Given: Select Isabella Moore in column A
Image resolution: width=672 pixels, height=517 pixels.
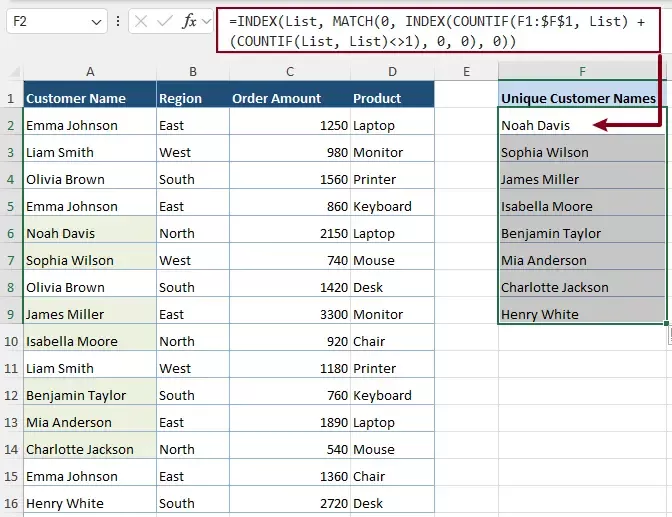Looking at the screenshot, I should (90, 337).
